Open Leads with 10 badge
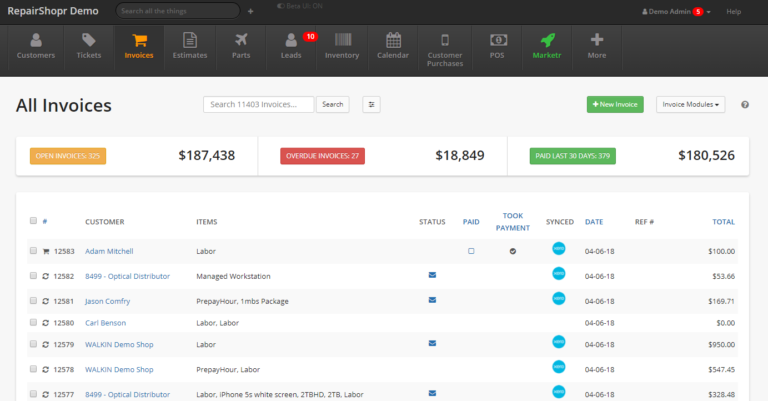 click(291, 40)
